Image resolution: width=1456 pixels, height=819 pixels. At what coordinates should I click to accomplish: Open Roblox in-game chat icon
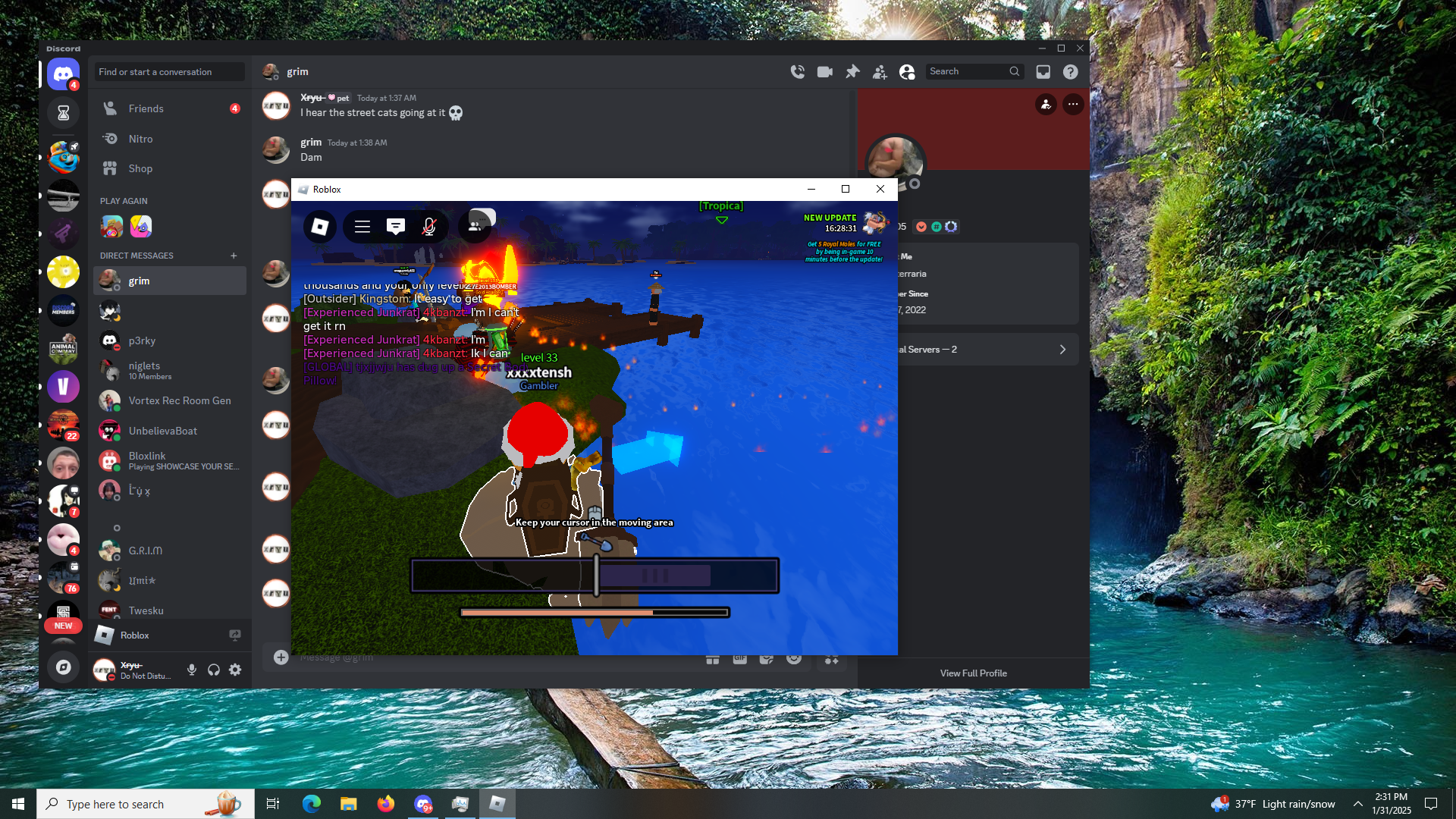pyautogui.click(x=396, y=226)
